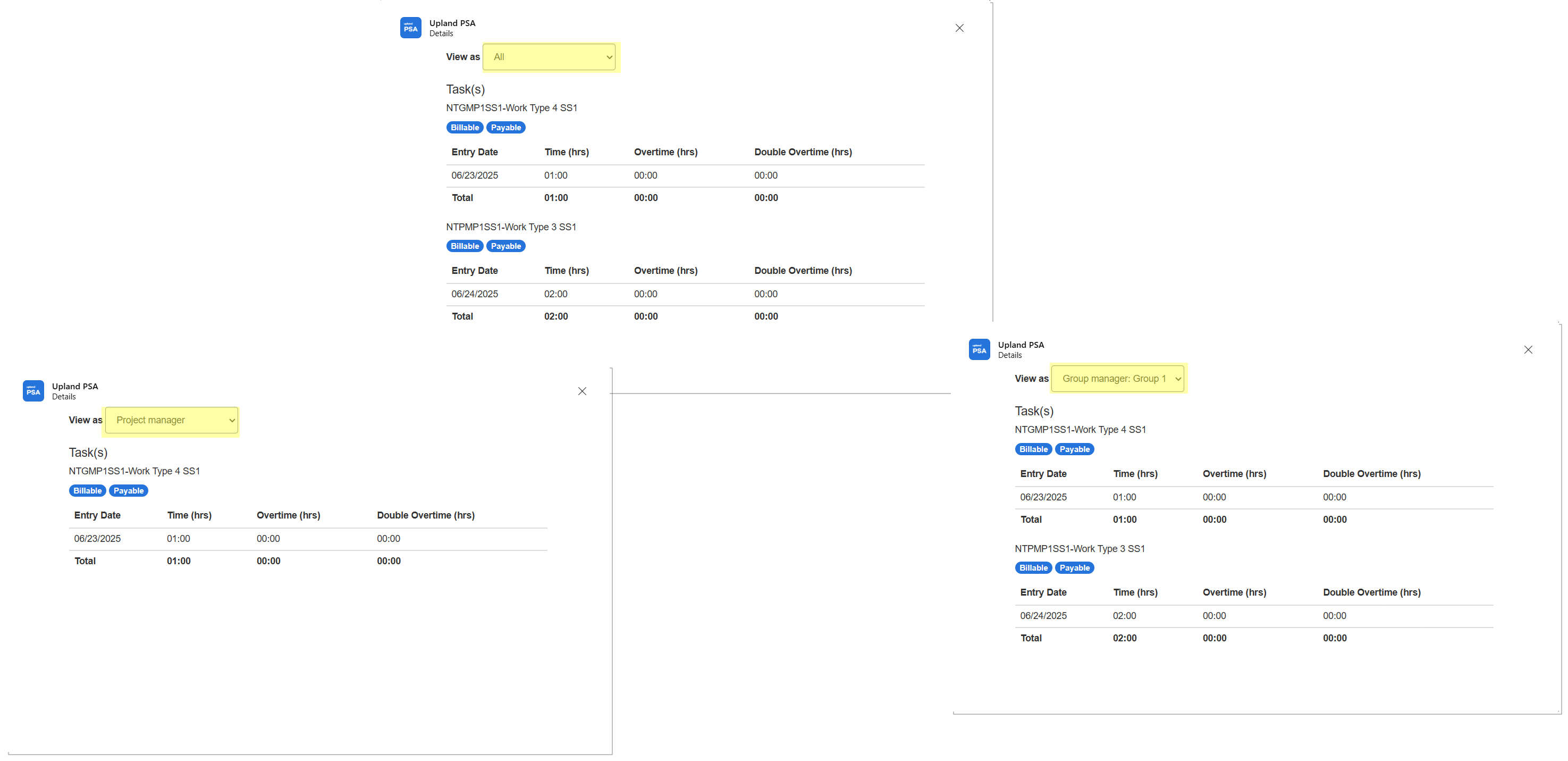1568x761 pixels.
Task: Open the View as dropdown showing All
Action: click(549, 56)
